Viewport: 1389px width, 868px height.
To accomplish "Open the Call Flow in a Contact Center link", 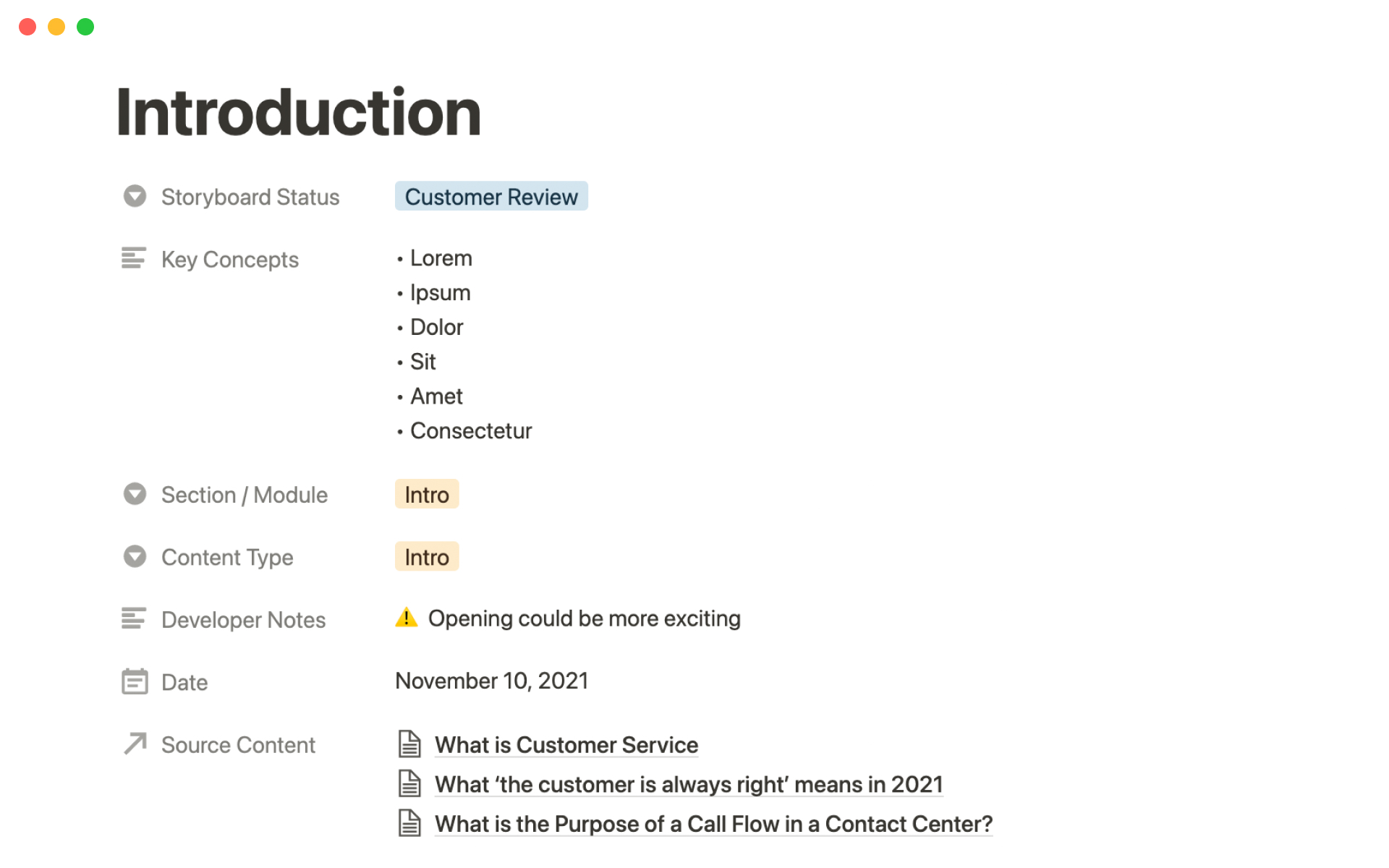I will coord(713,824).
